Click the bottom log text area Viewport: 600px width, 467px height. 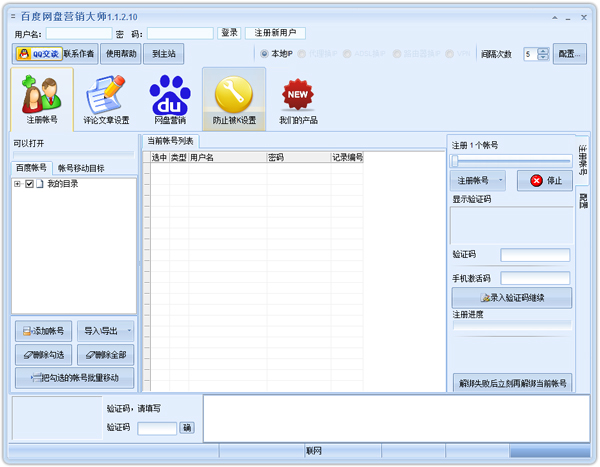pyautogui.click(x=396, y=418)
